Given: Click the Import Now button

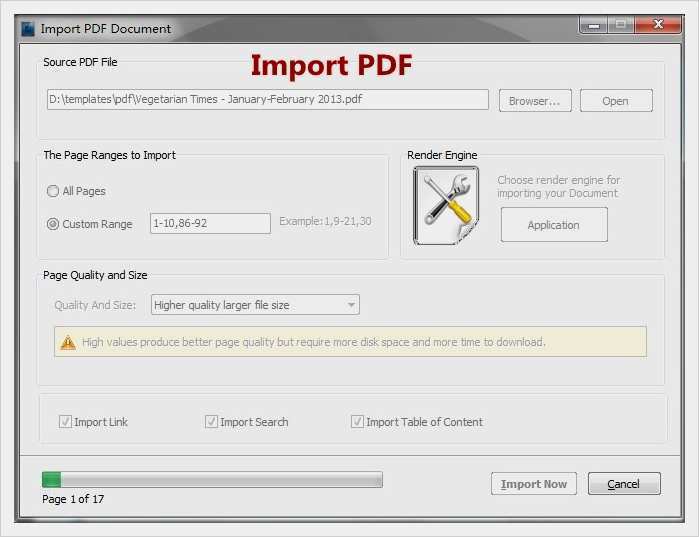Looking at the screenshot, I should tap(534, 484).
